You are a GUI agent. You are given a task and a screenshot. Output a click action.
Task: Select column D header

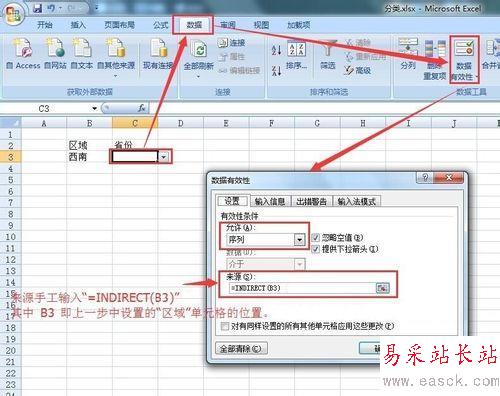180,124
